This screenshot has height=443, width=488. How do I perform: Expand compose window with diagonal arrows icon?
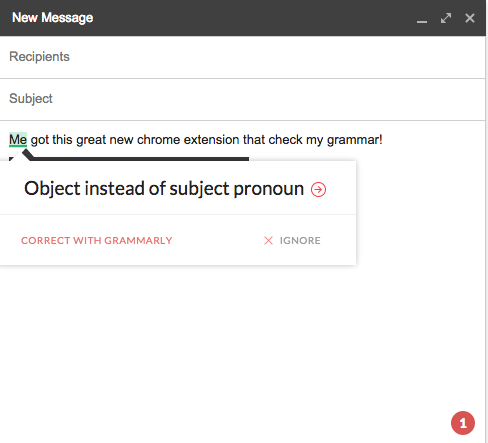446,18
